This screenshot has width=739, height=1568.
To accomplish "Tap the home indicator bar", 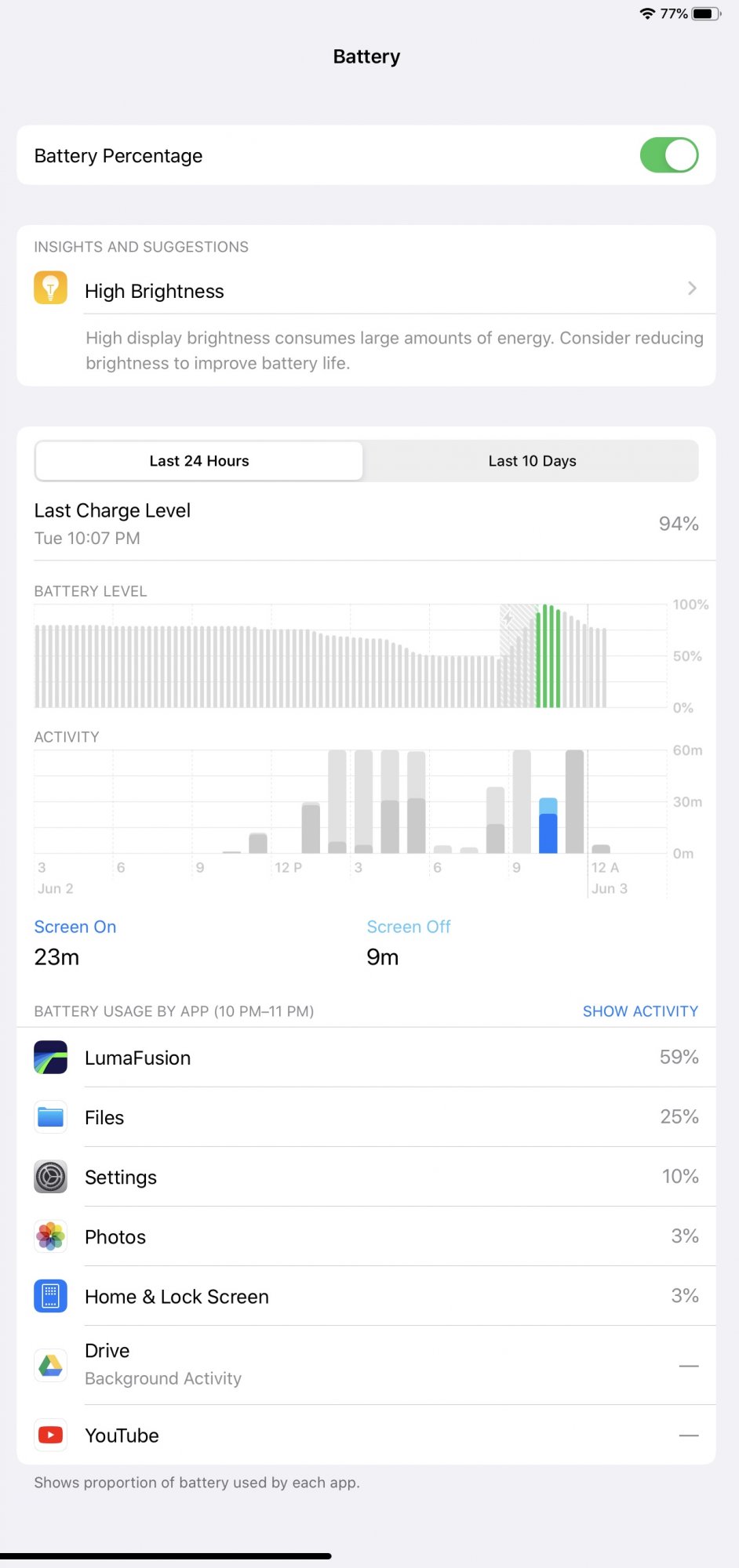I will coord(166,1556).
